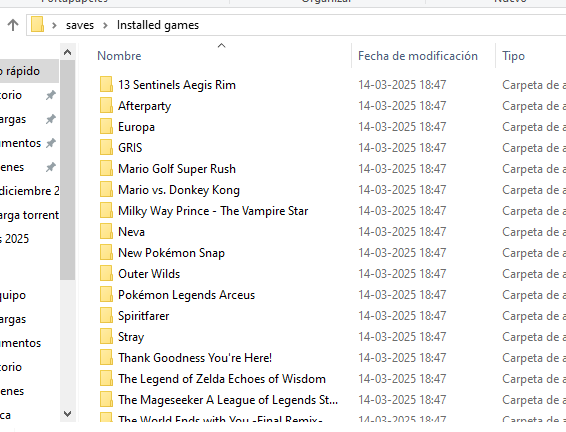Select the Mario vs. Donkey Kong folder name
This screenshot has height=432, width=566.
(x=179, y=190)
